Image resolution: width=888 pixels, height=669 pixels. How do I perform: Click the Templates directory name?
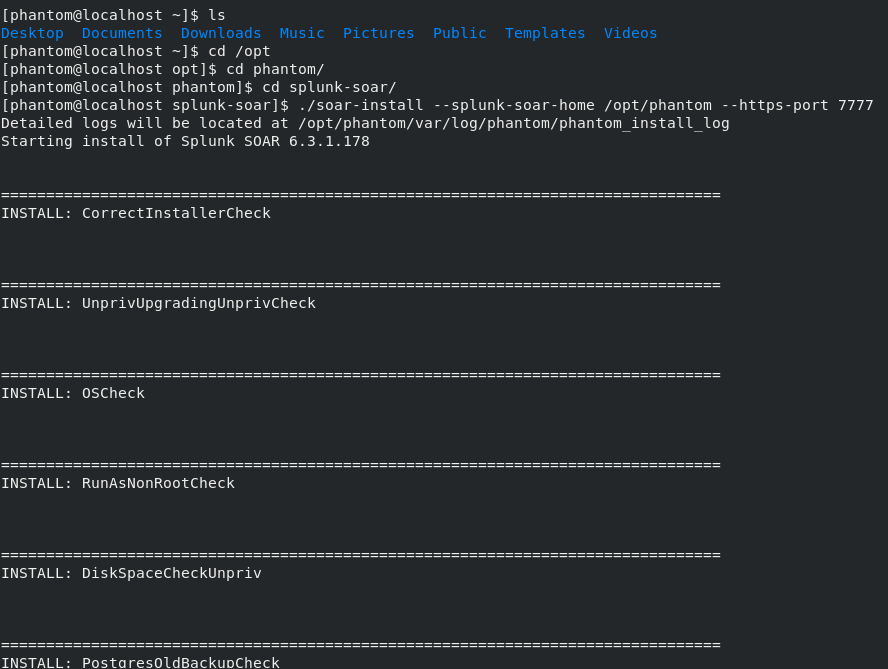[x=545, y=33]
